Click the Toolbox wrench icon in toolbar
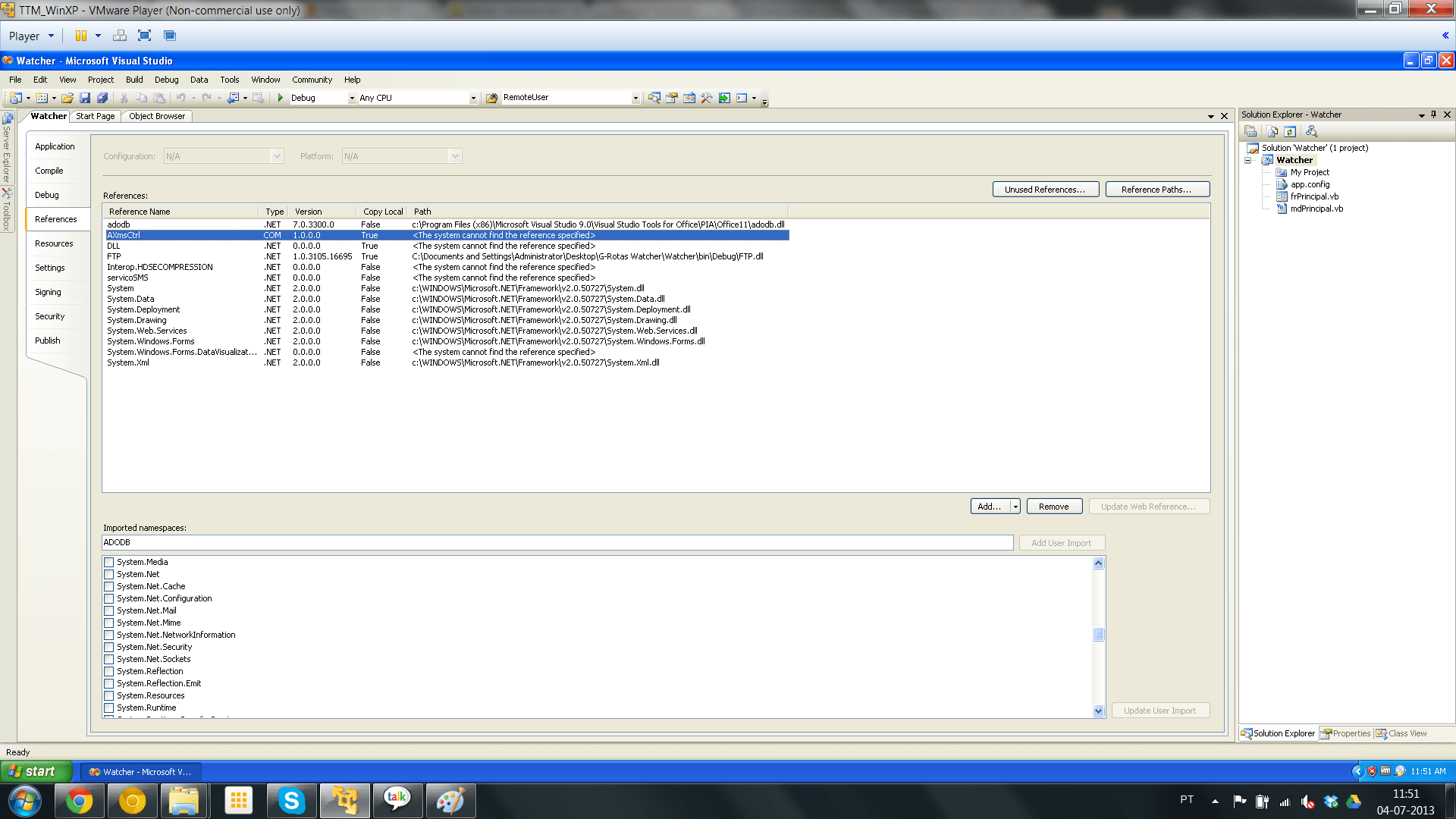 pos(707,98)
